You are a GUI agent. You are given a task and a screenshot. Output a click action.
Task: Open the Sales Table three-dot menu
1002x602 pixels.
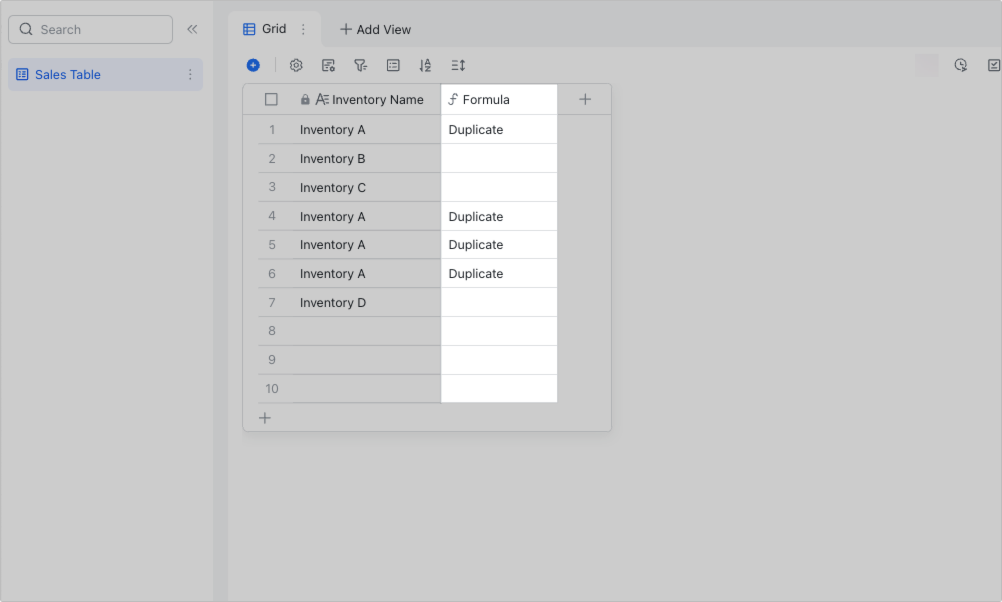pyautogui.click(x=192, y=74)
